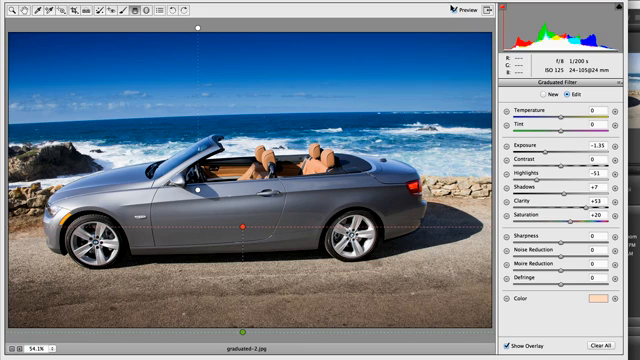Select the White Balance eyedropper tool
The width and height of the screenshot is (640, 360).
tap(38, 10)
